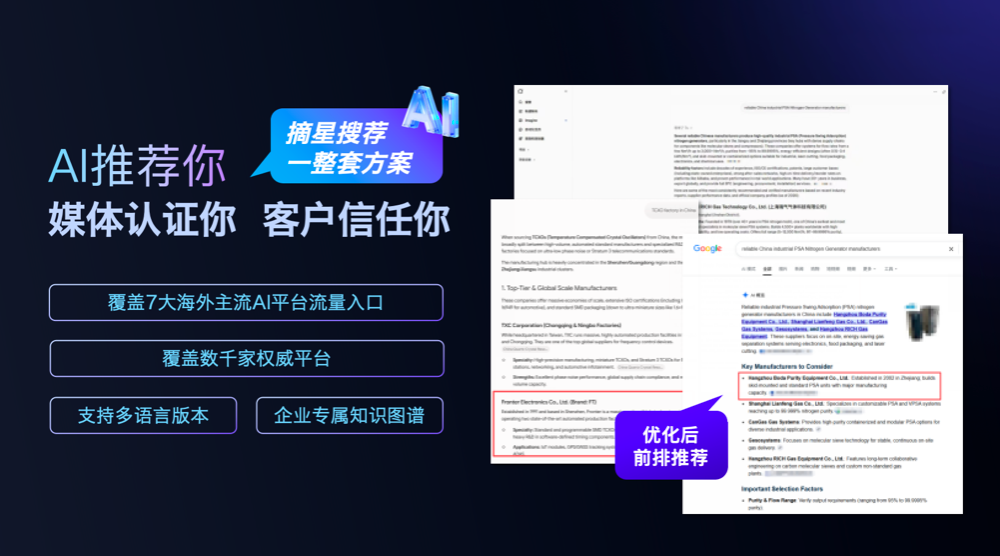Click the 企业专属知识图谱 button

(x=349, y=416)
